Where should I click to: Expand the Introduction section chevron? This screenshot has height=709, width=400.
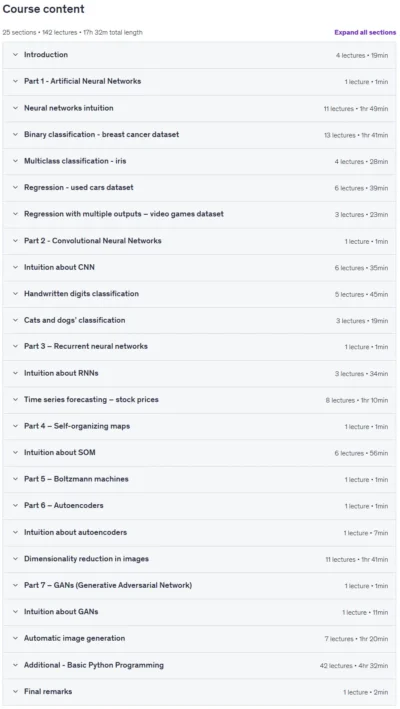pos(15,55)
